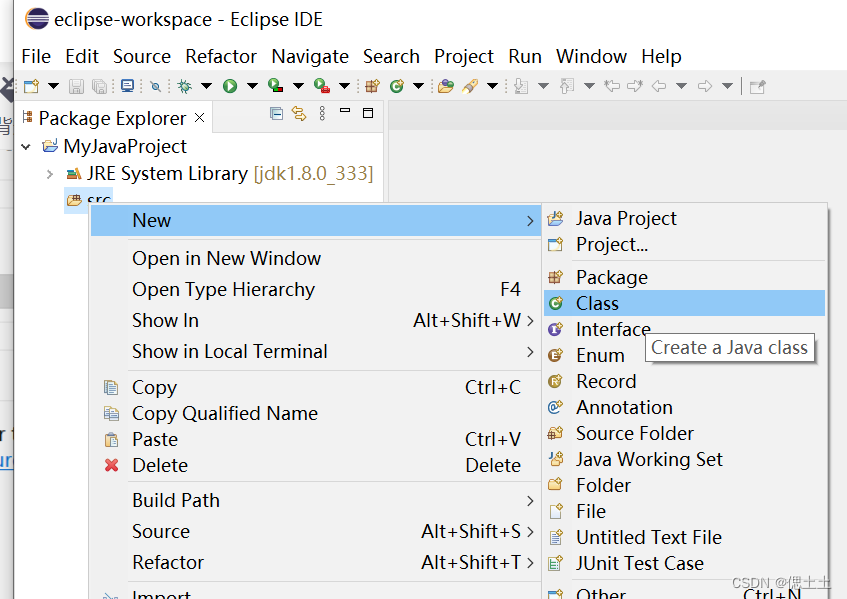Click the Back navigation arrow icon
The image size is (847, 599).
[x=658, y=86]
